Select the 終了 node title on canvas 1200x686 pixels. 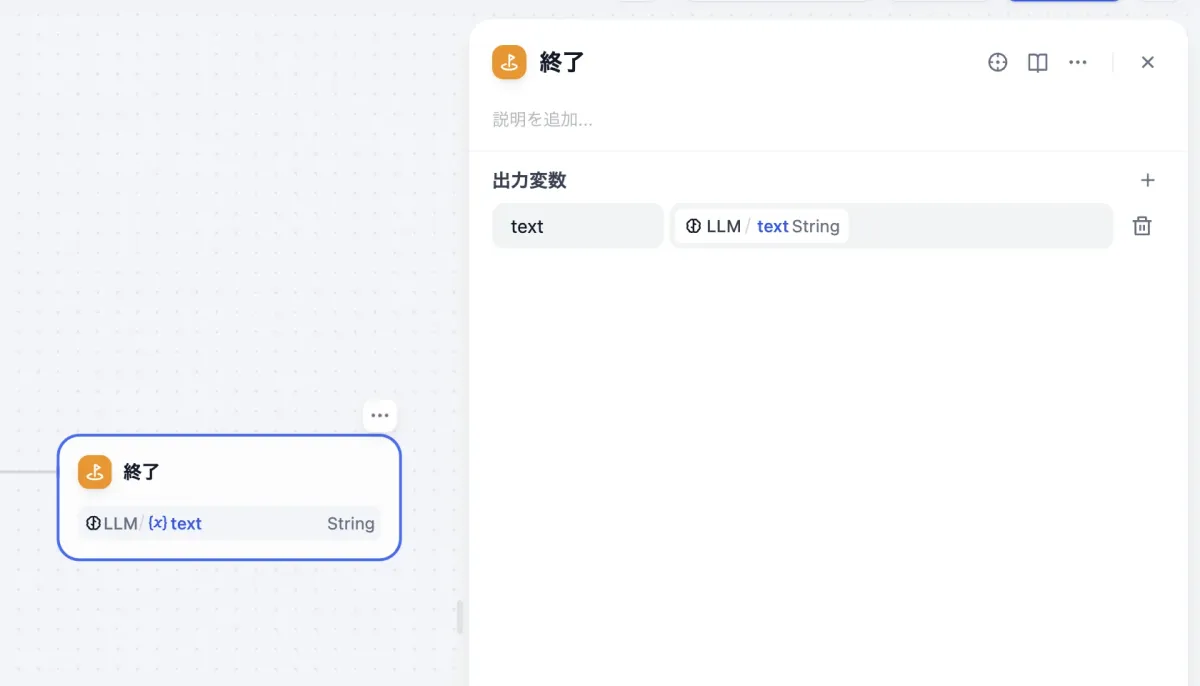pos(142,472)
